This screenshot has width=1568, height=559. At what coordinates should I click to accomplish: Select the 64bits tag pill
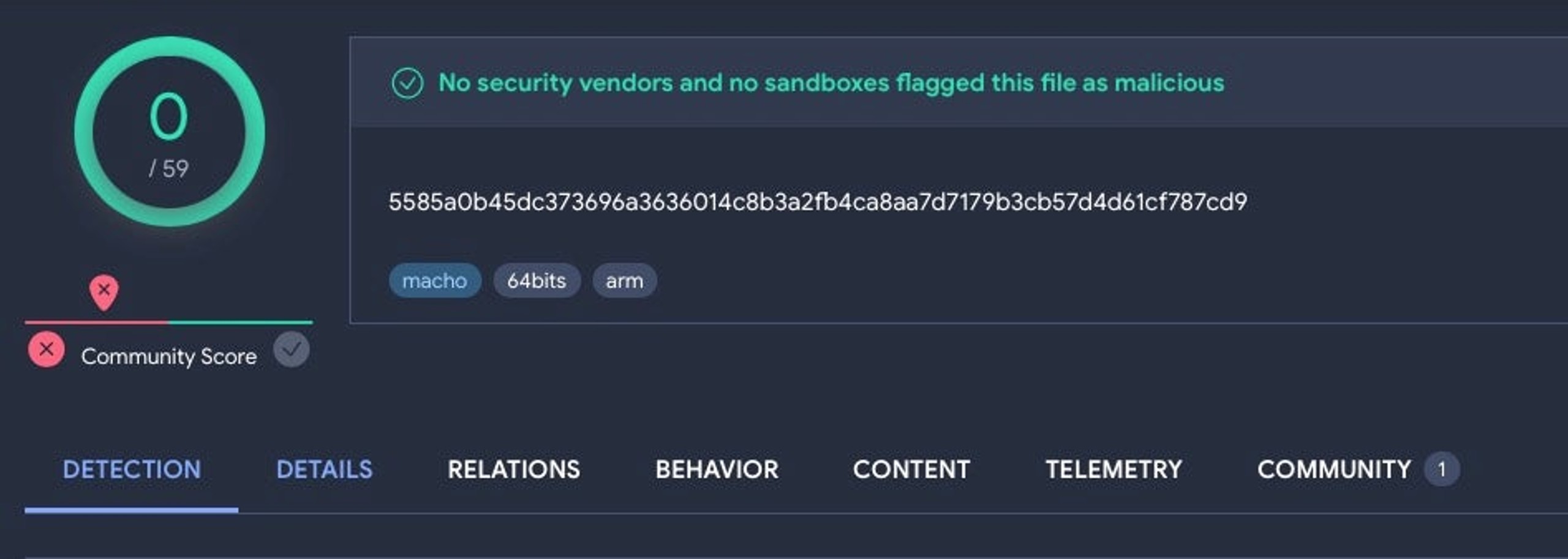[x=537, y=280]
